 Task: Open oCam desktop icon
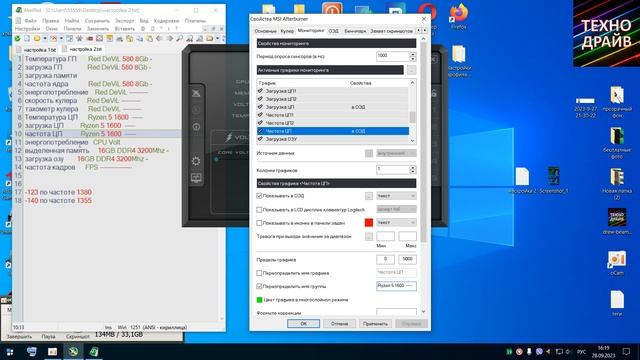(x=617, y=263)
